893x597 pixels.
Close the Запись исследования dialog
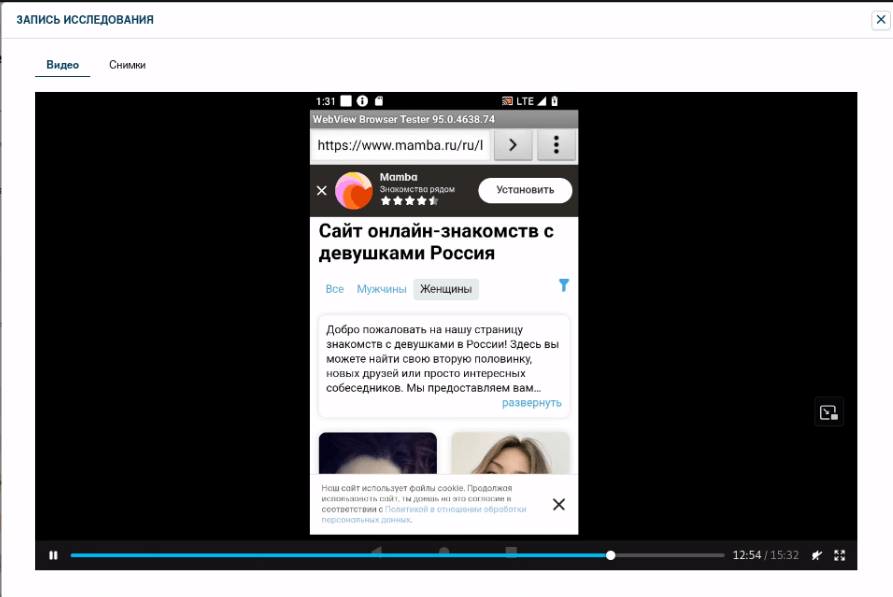(879, 19)
